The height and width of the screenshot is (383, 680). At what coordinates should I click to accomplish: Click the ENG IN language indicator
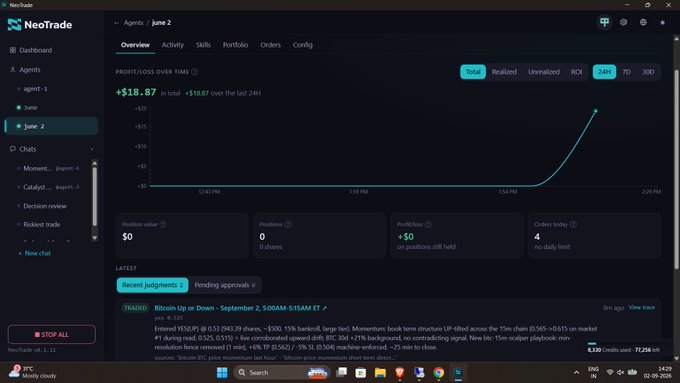pos(593,373)
